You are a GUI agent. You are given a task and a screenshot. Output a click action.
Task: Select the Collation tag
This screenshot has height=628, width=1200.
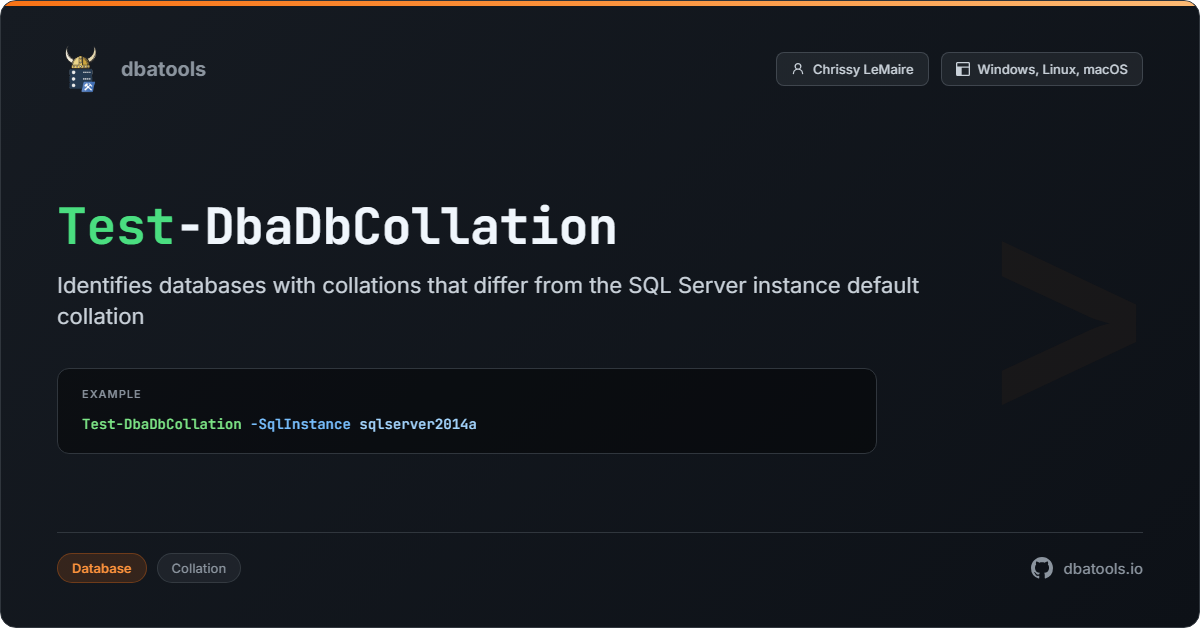tap(199, 568)
